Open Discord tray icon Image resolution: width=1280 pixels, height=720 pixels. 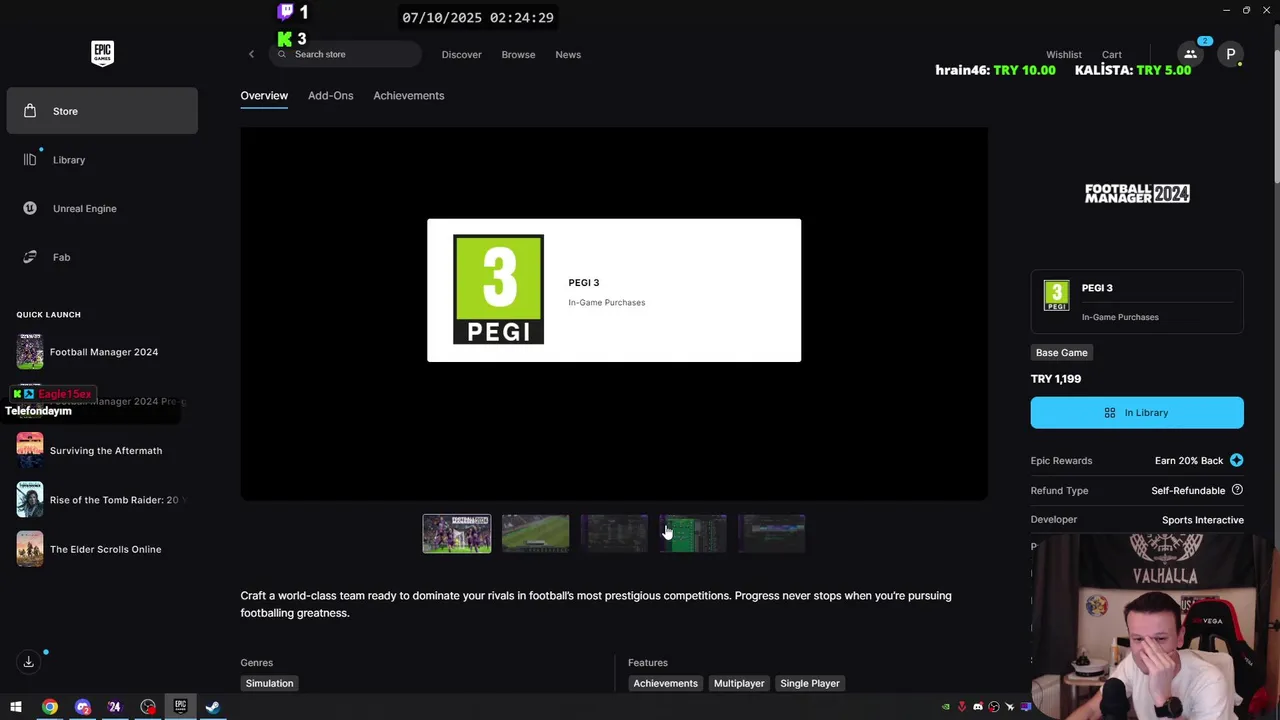click(x=978, y=707)
